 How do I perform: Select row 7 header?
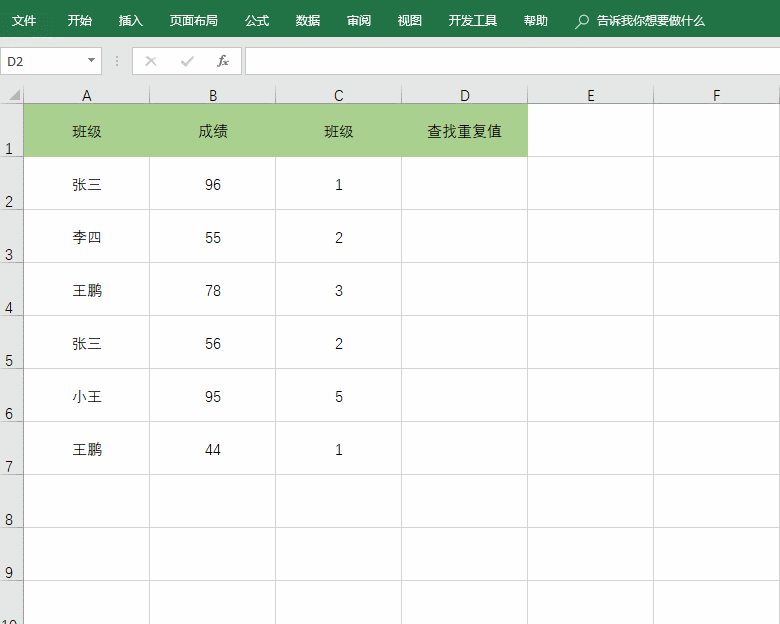point(11,448)
